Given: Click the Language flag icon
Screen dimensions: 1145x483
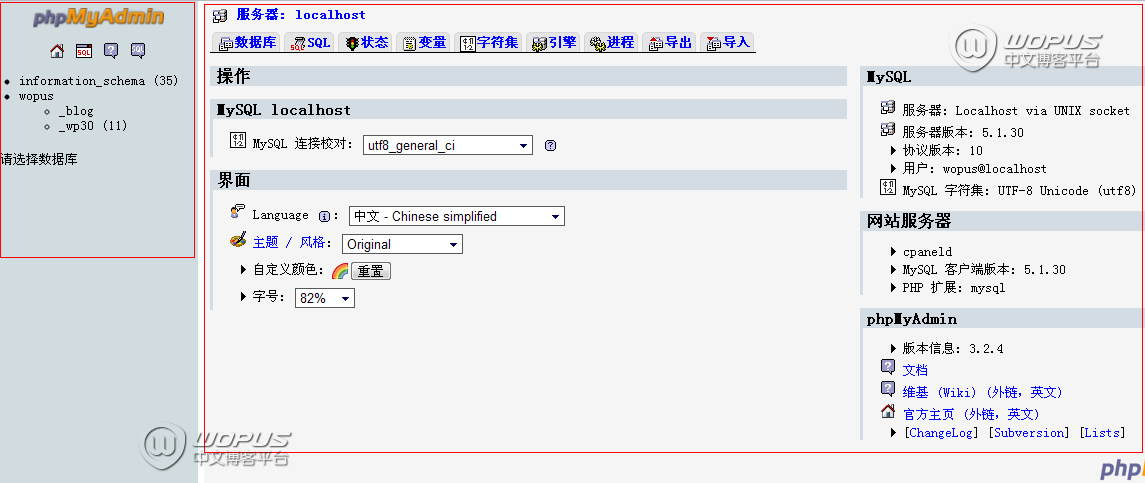Looking at the screenshot, I should click(237, 213).
